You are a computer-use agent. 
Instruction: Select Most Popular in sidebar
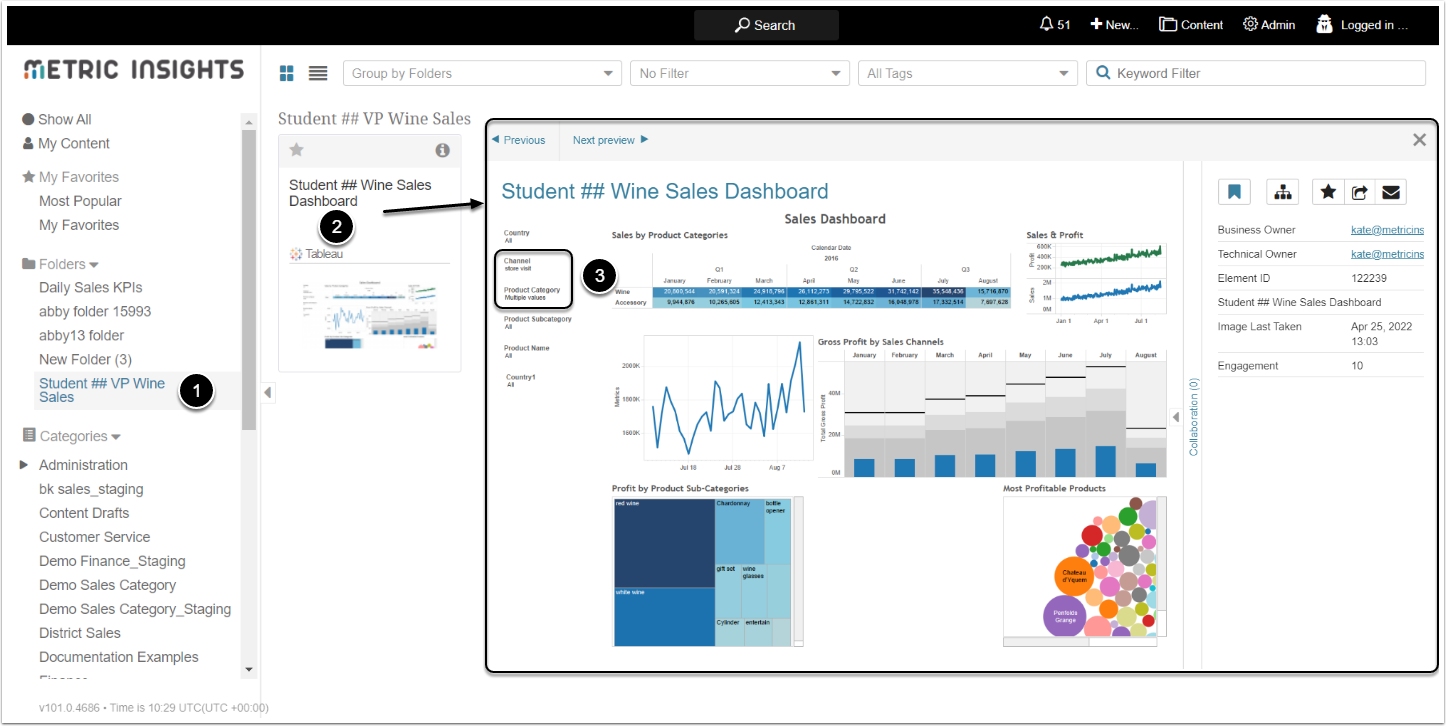pos(80,201)
